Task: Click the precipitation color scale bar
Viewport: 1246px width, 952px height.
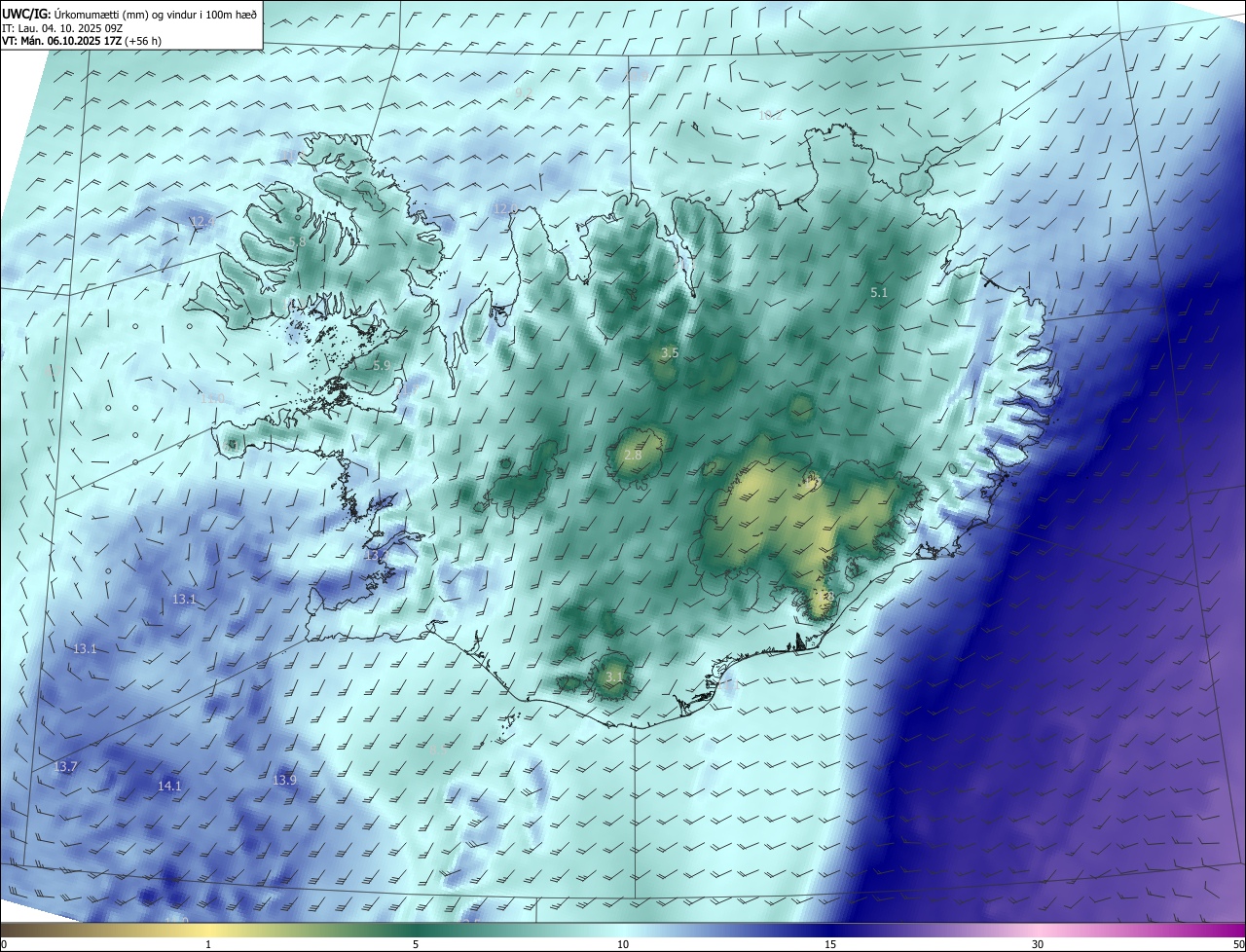Action: [623, 930]
